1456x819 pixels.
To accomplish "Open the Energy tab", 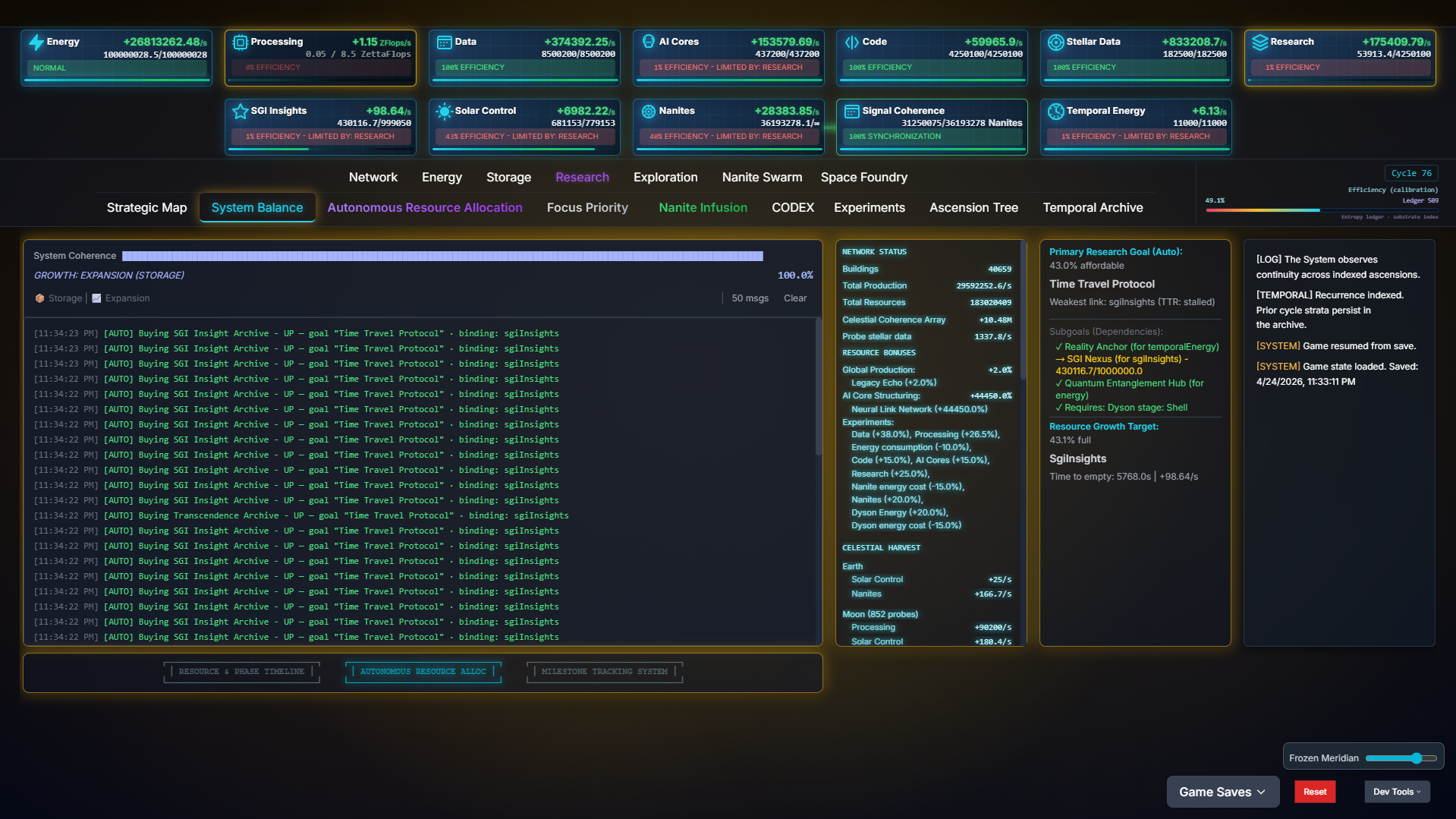I will click(x=442, y=177).
